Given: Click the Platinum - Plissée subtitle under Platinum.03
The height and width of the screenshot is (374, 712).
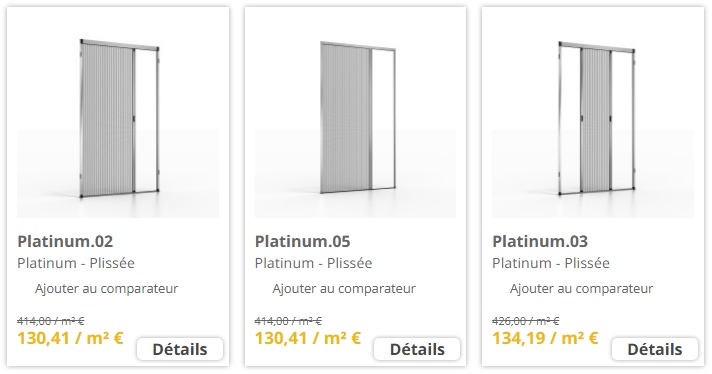Looking at the screenshot, I should (551, 263).
